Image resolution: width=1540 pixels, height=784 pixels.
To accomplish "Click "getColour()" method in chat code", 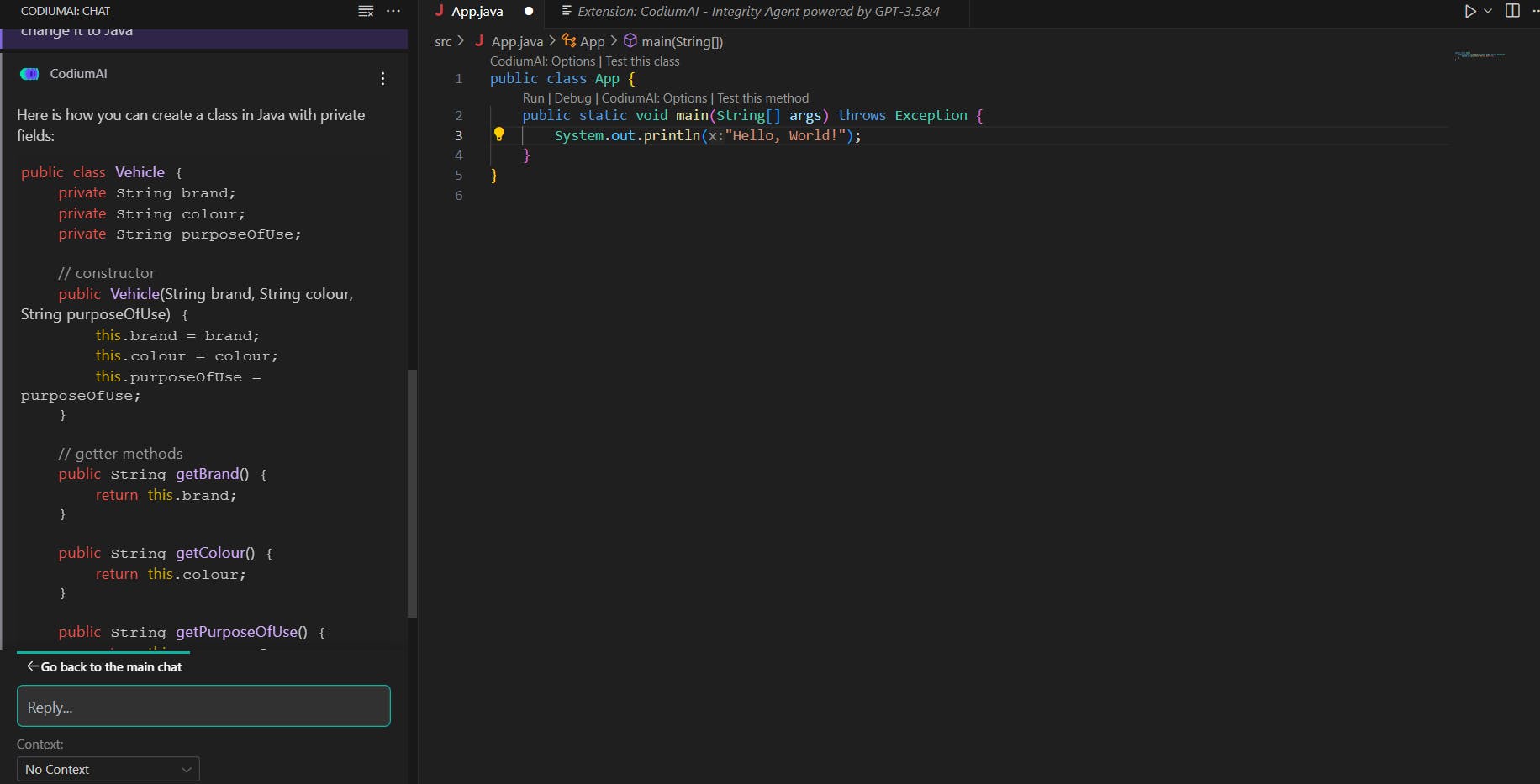I will [215, 553].
